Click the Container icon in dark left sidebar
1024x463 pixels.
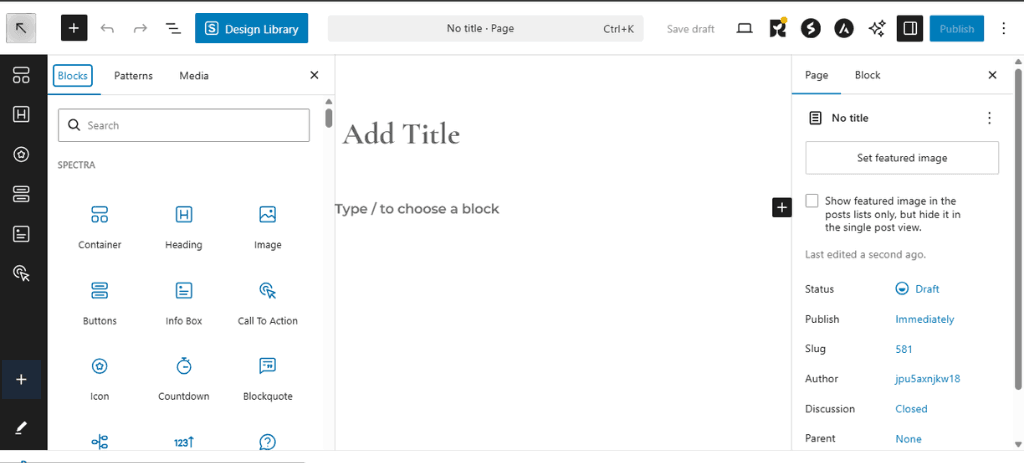coord(21,75)
